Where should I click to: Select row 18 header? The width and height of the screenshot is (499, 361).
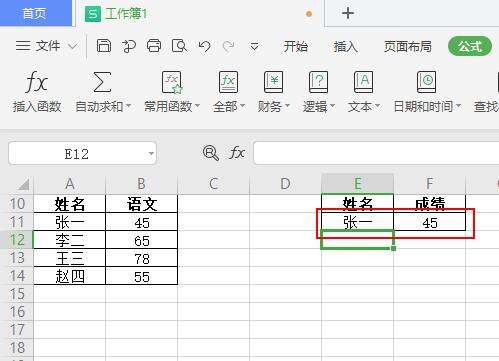pyautogui.click(x=17, y=348)
